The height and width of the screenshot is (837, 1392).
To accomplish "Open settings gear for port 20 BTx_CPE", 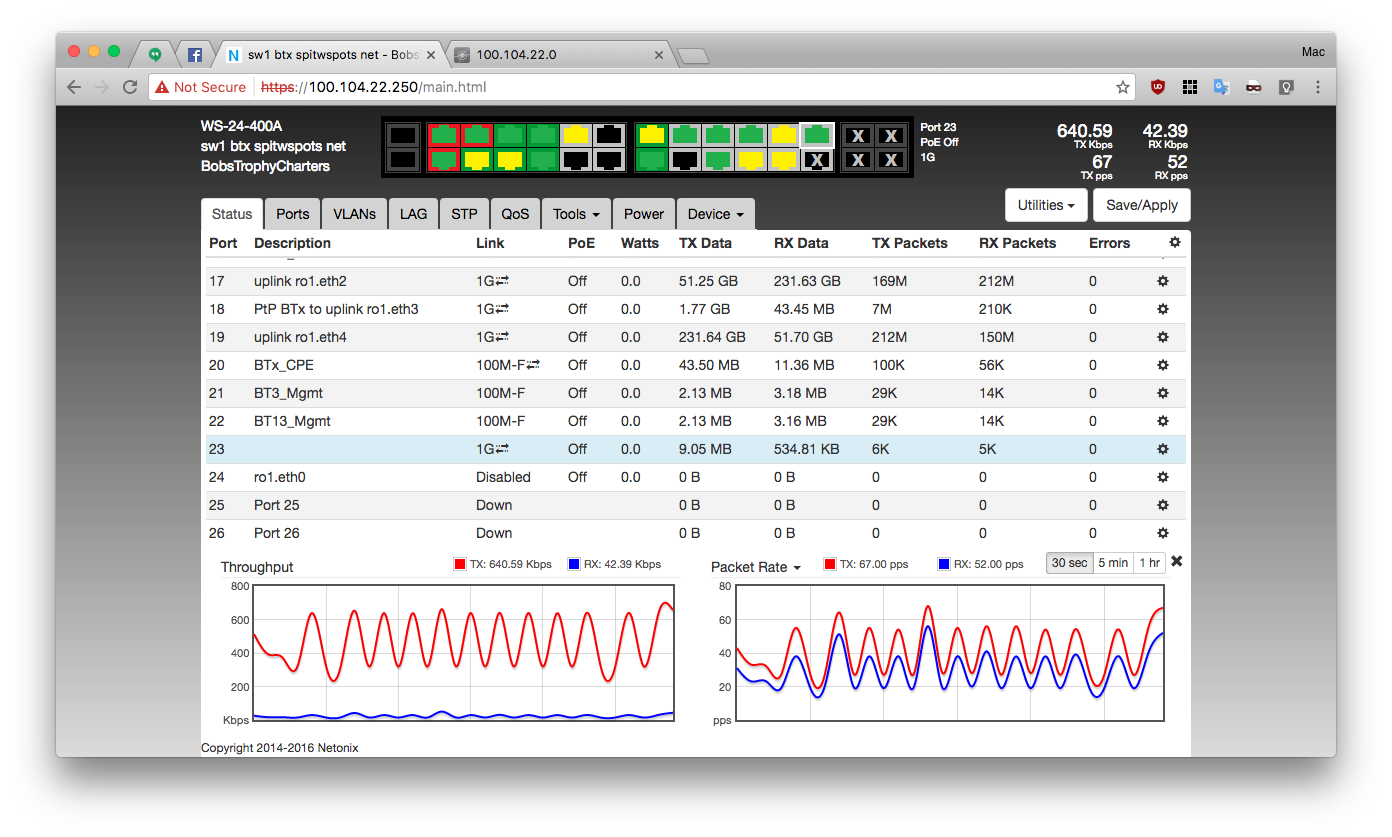I will tap(1162, 366).
